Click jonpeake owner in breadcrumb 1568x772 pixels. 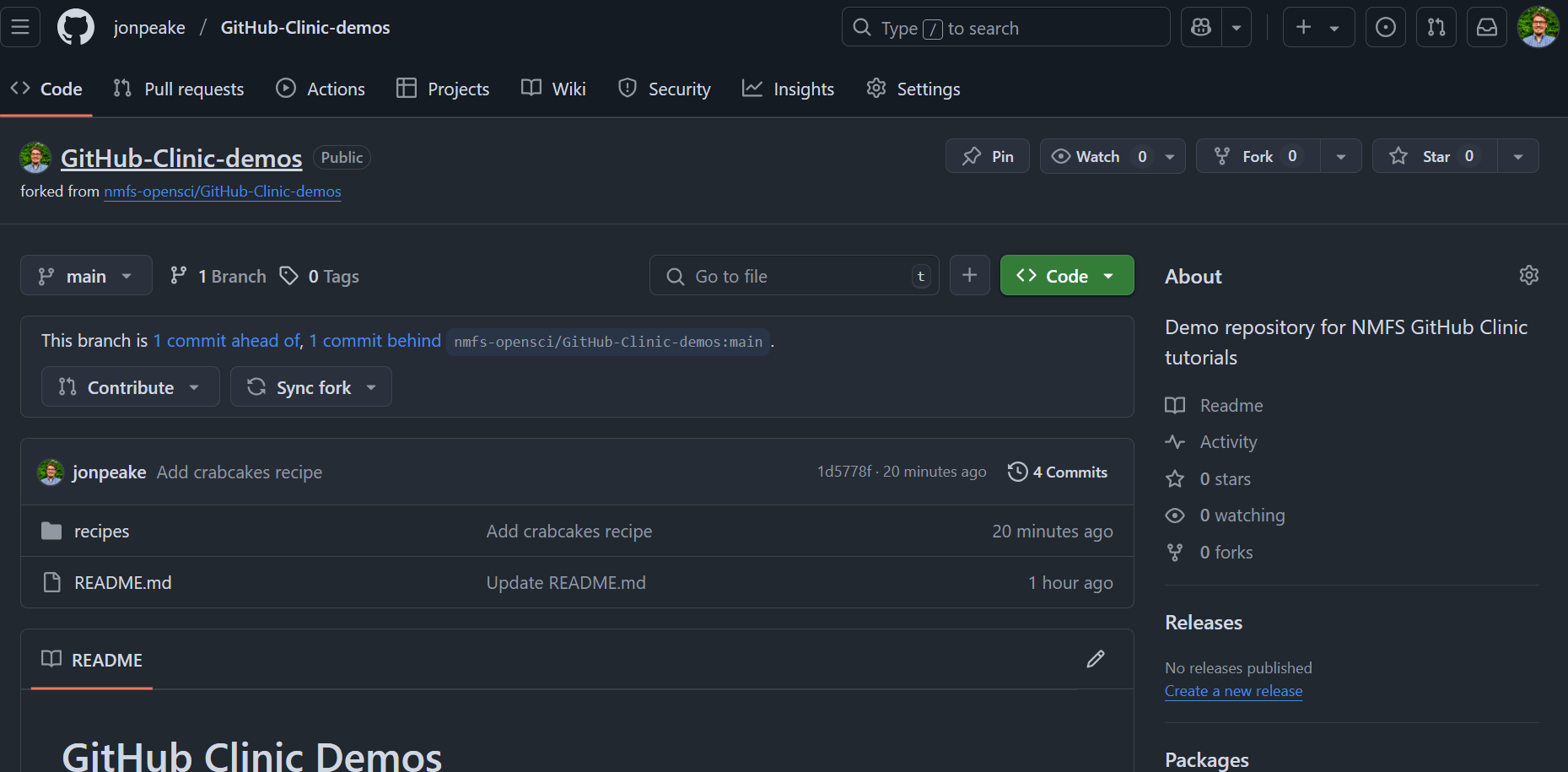(x=149, y=27)
